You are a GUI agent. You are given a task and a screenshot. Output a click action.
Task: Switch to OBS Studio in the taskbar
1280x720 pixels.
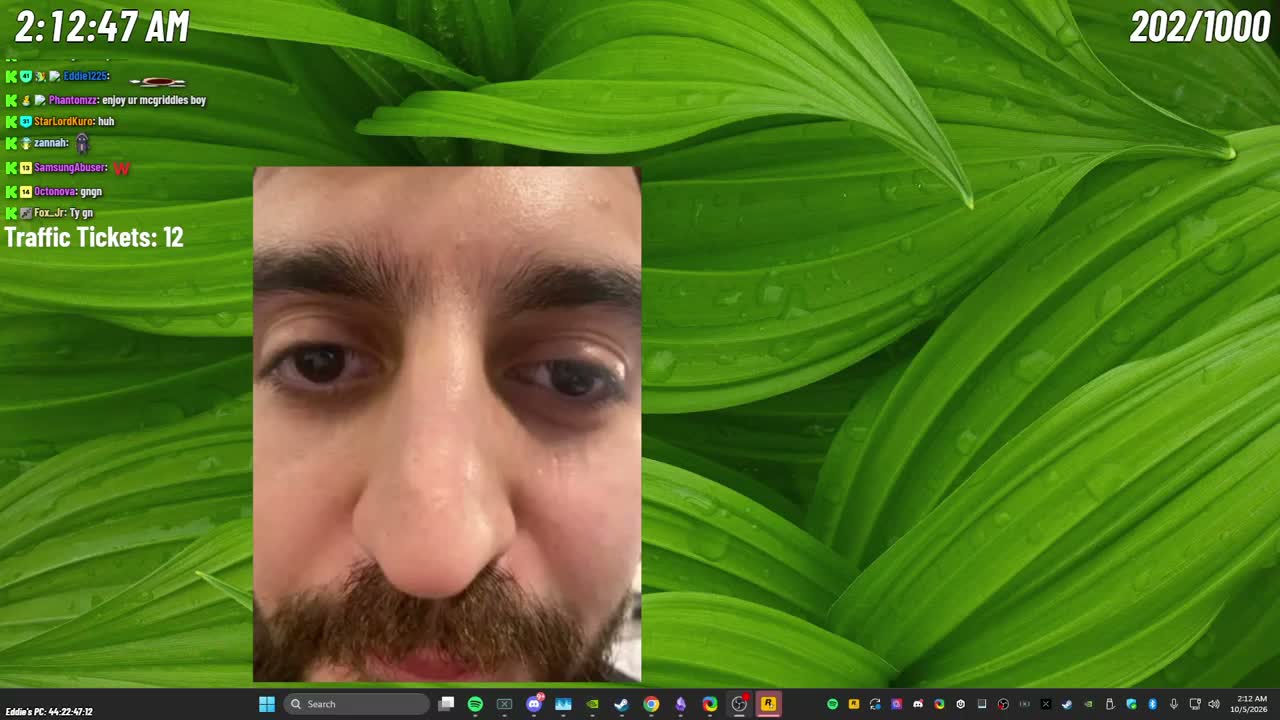point(739,704)
